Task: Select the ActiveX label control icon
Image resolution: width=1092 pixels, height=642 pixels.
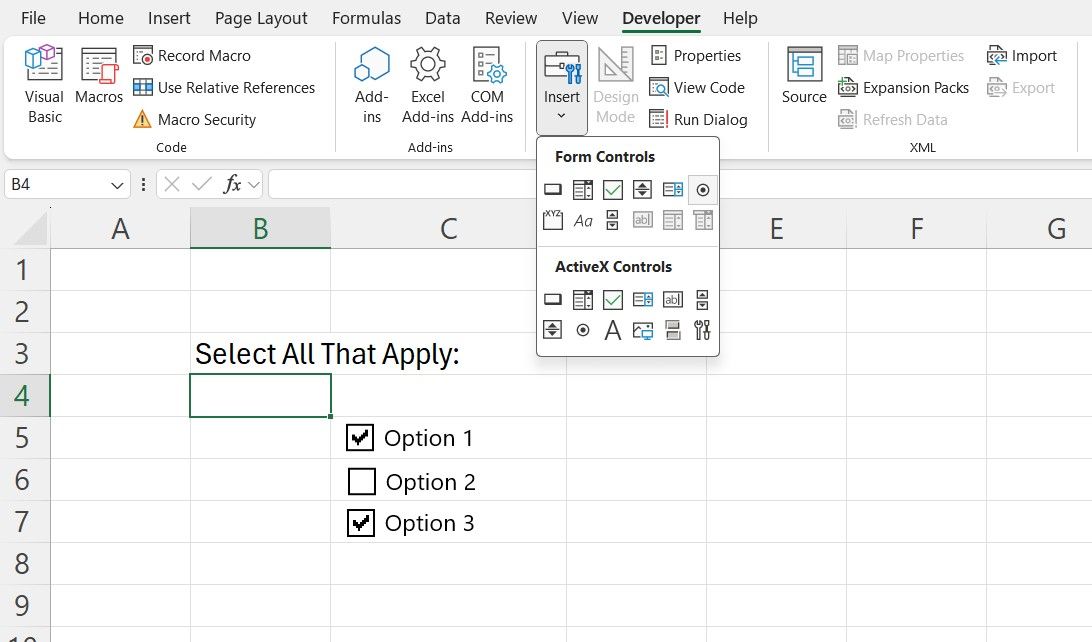Action: pos(613,330)
